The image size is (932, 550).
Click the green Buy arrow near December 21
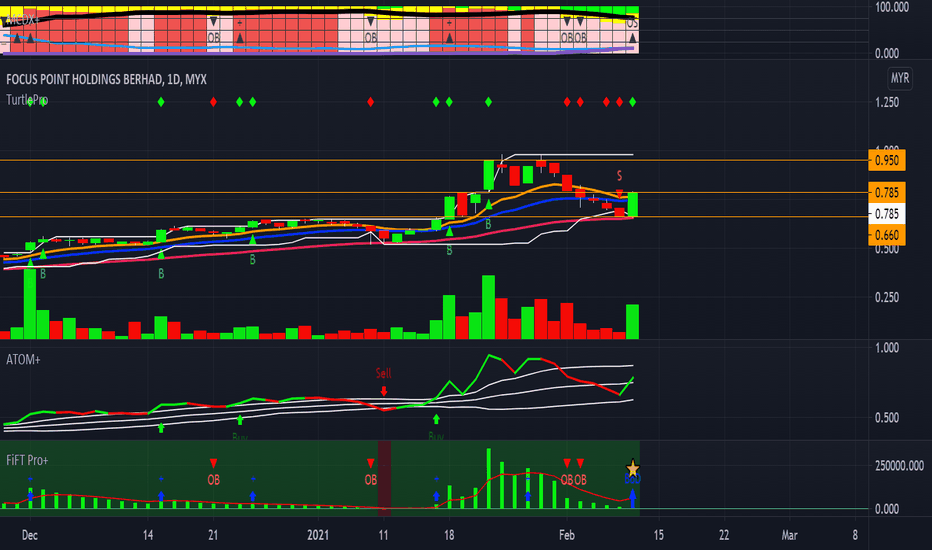point(240,420)
